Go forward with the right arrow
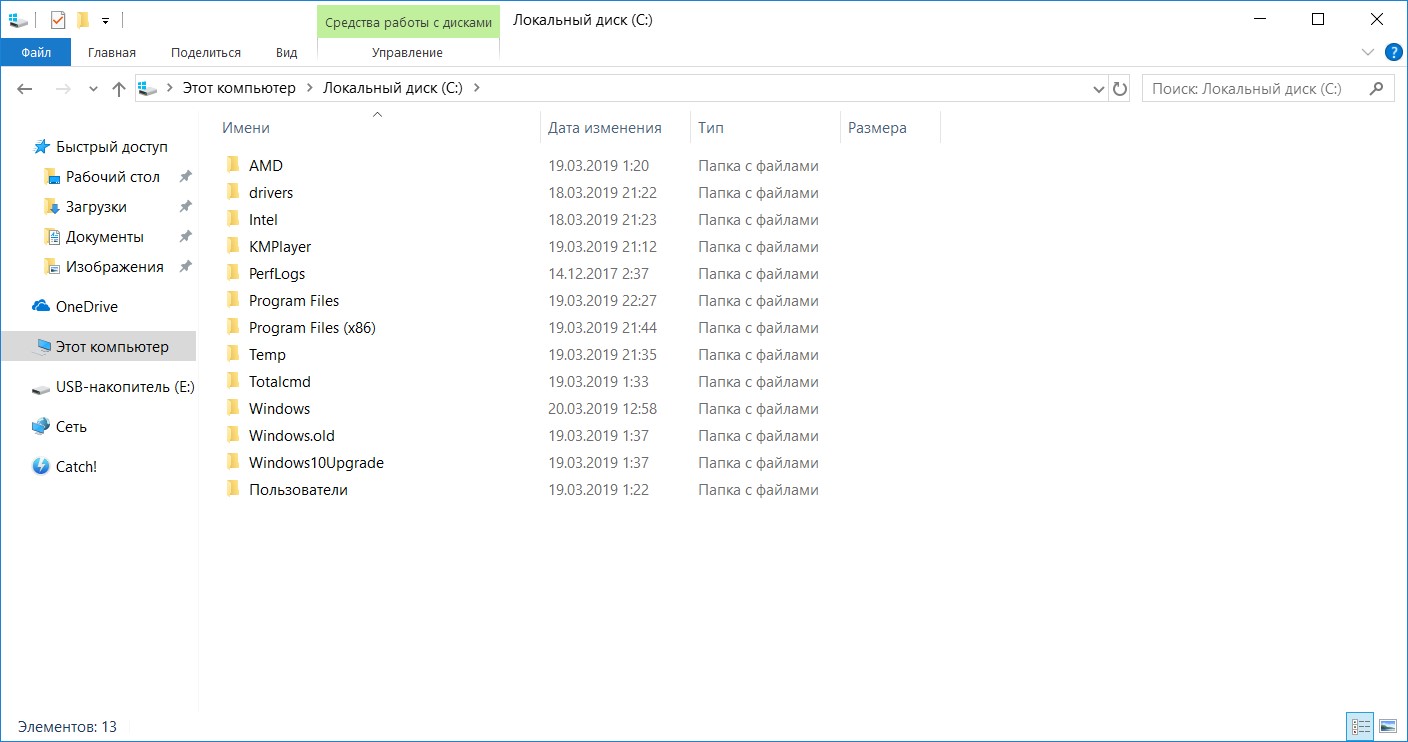Image resolution: width=1408 pixels, height=742 pixels. (63, 89)
